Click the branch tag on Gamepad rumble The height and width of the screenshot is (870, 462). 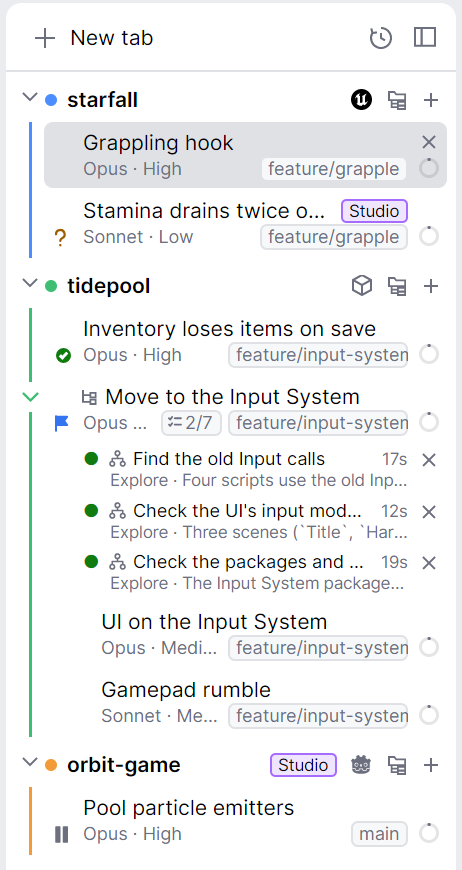tap(318, 716)
